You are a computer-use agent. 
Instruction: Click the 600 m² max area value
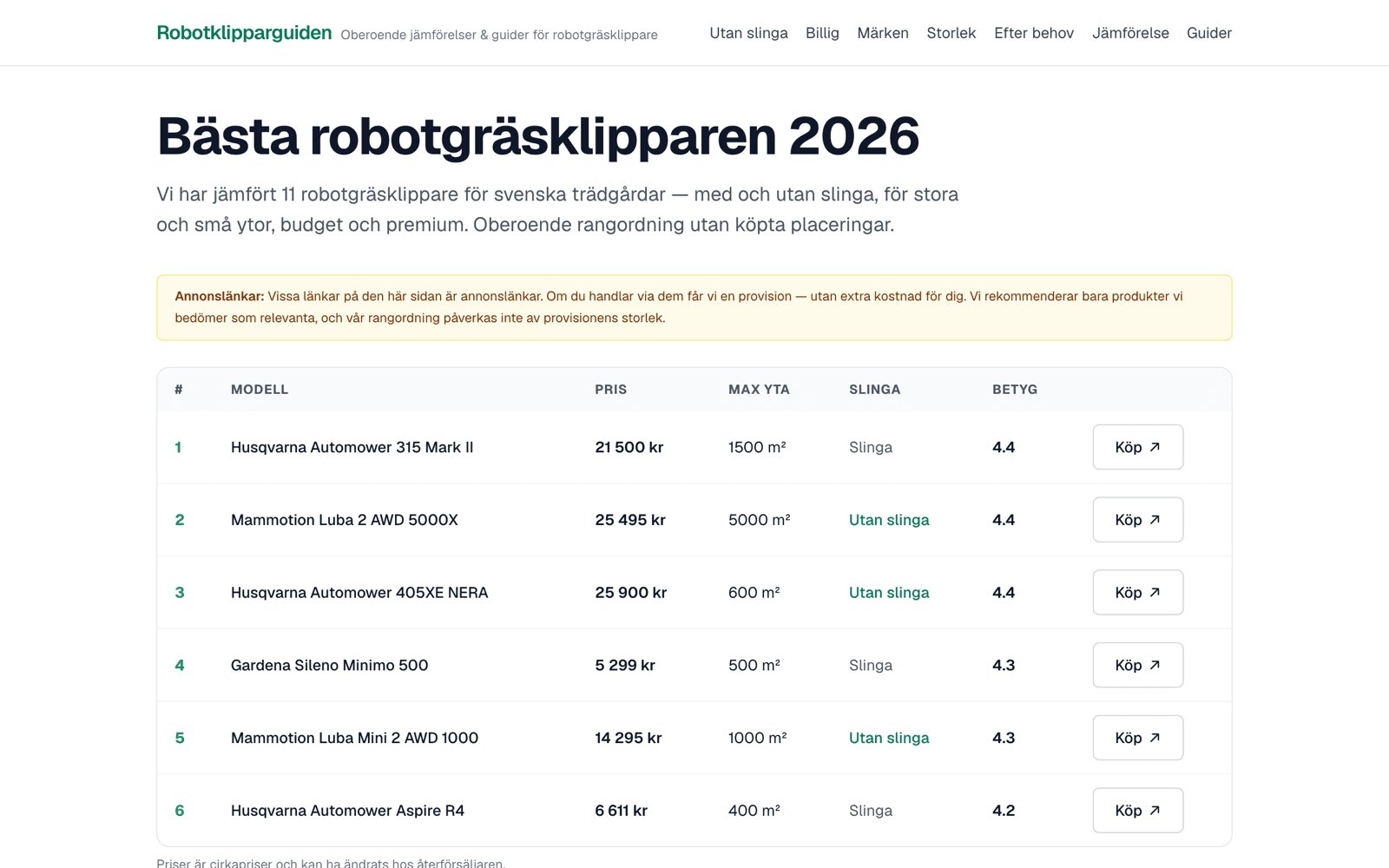coord(754,593)
